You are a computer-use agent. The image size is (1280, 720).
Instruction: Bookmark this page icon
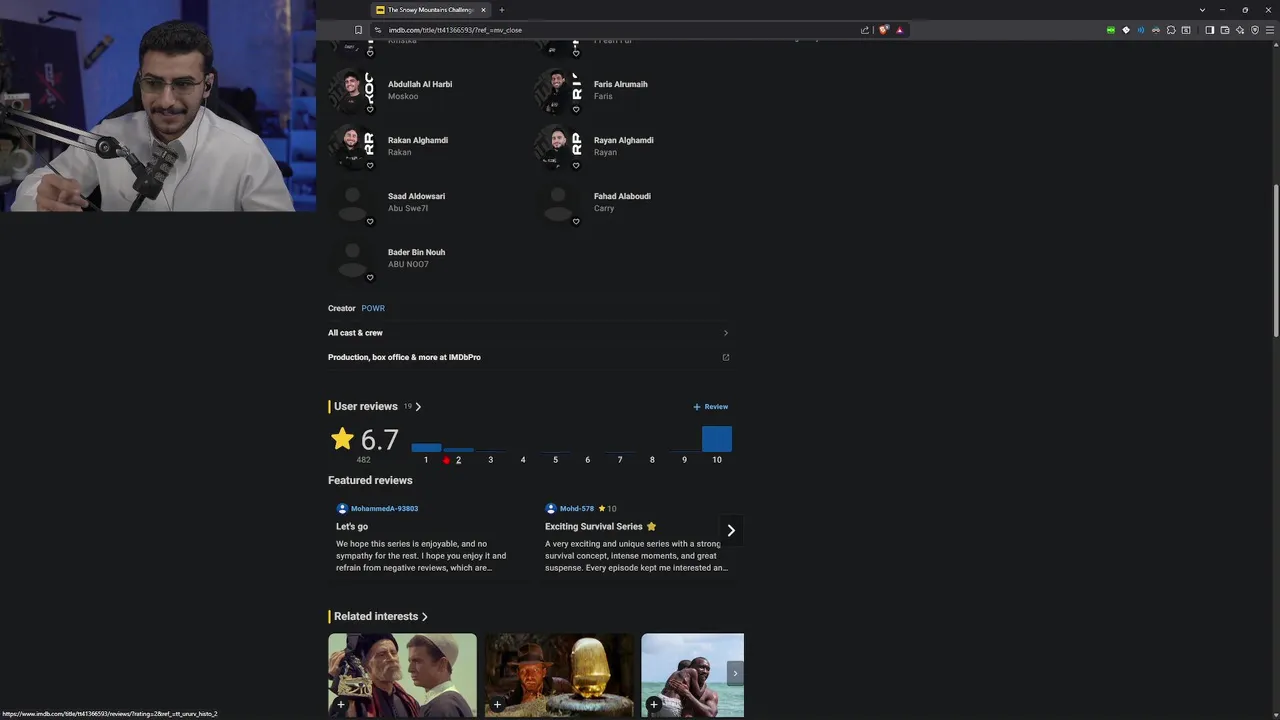tap(359, 30)
